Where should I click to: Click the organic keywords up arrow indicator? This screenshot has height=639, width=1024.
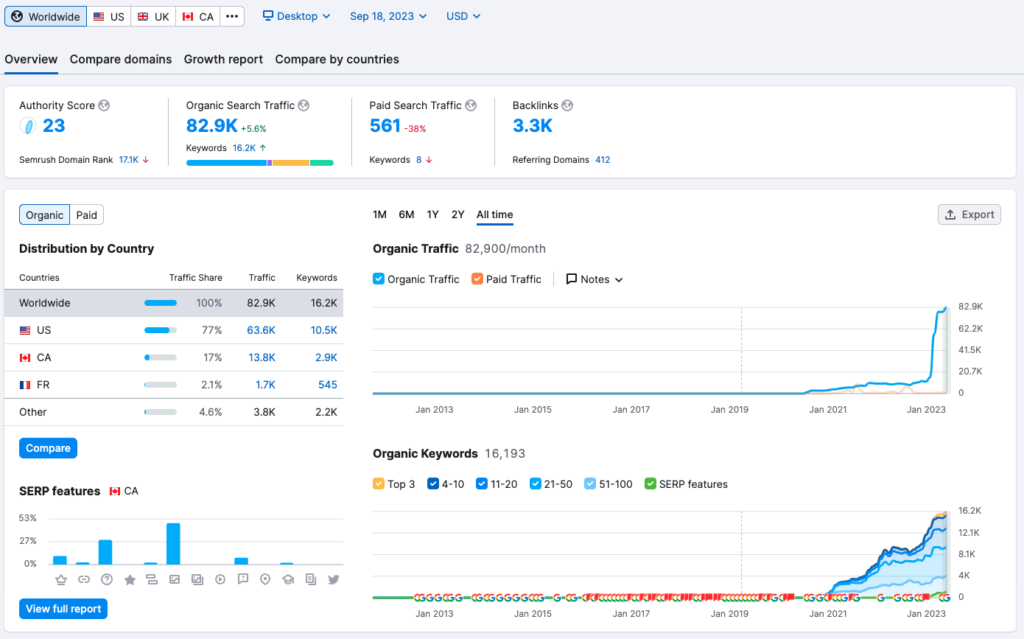click(x=263, y=148)
